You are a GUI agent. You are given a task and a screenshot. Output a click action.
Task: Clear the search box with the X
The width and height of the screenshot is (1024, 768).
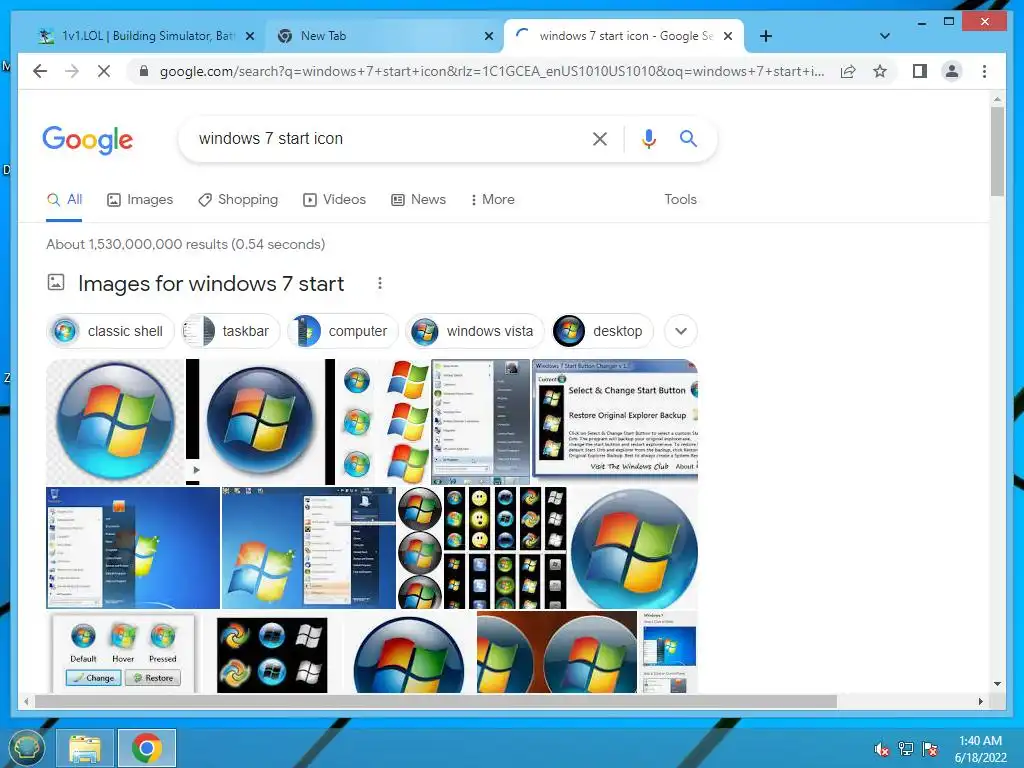pos(600,138)
